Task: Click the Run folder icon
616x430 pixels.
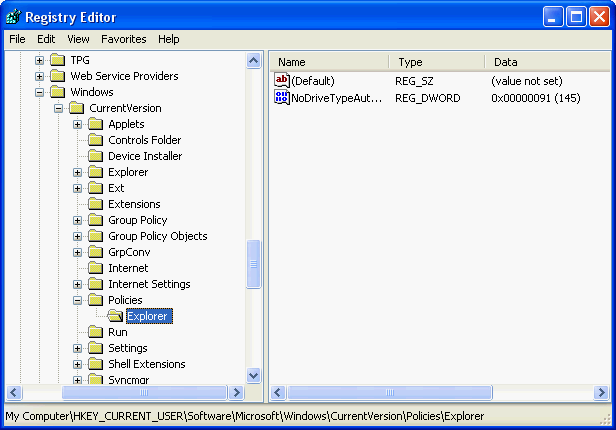Action: coord(95,332)
